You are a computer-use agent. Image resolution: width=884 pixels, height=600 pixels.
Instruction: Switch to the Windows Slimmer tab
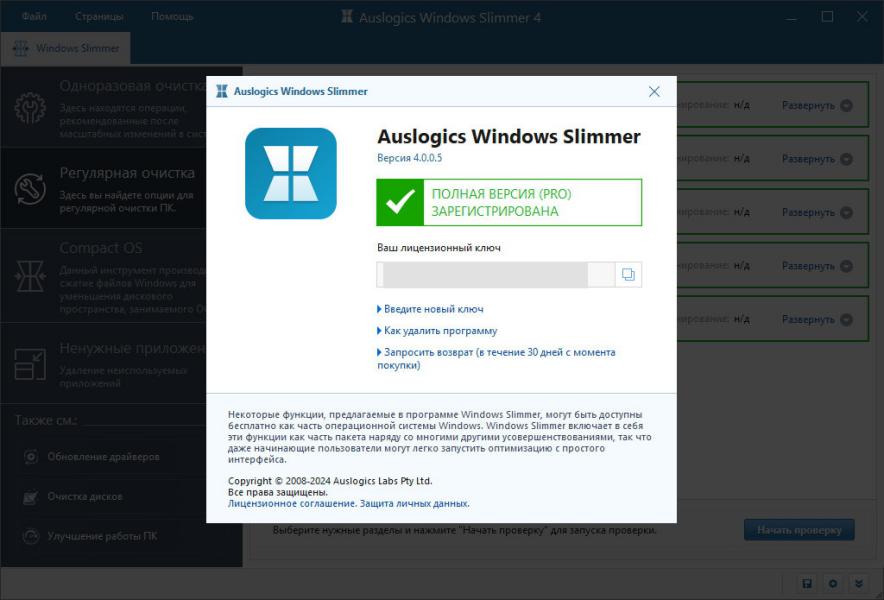66,48
